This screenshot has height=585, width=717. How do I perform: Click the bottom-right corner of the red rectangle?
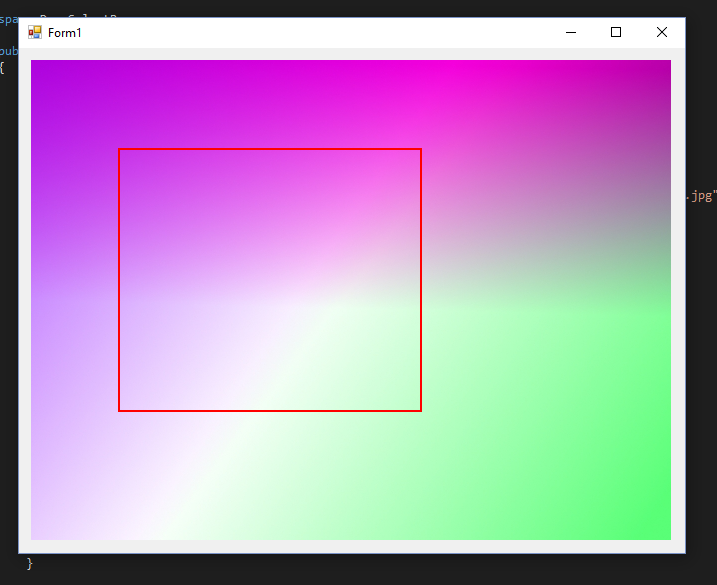[x=421, y=410]
